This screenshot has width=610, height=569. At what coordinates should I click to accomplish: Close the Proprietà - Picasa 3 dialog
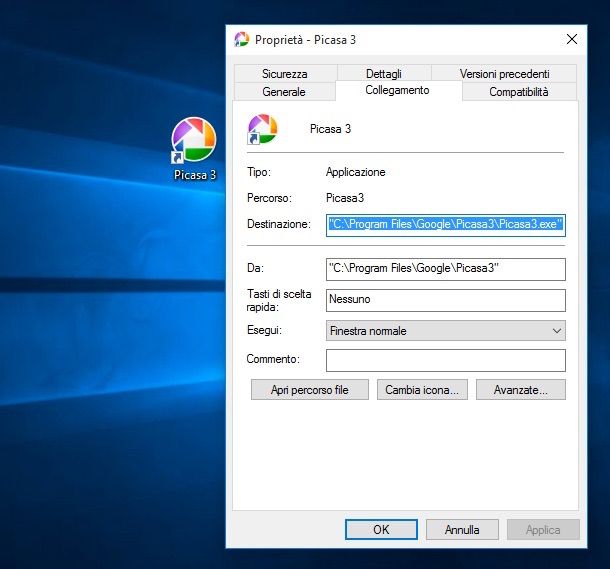[572, 40]
